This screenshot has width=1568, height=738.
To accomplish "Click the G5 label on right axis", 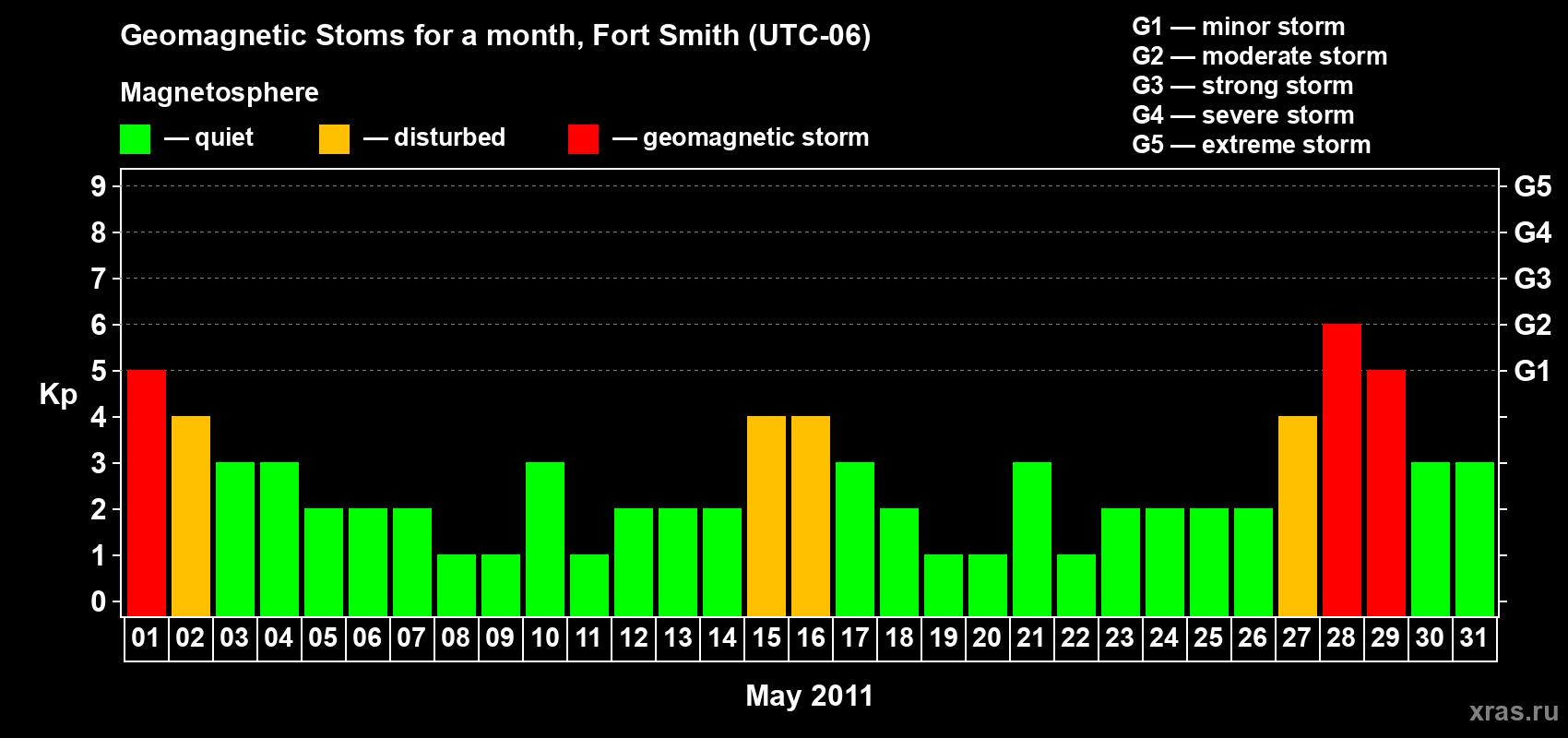I will click(1533, 186).
